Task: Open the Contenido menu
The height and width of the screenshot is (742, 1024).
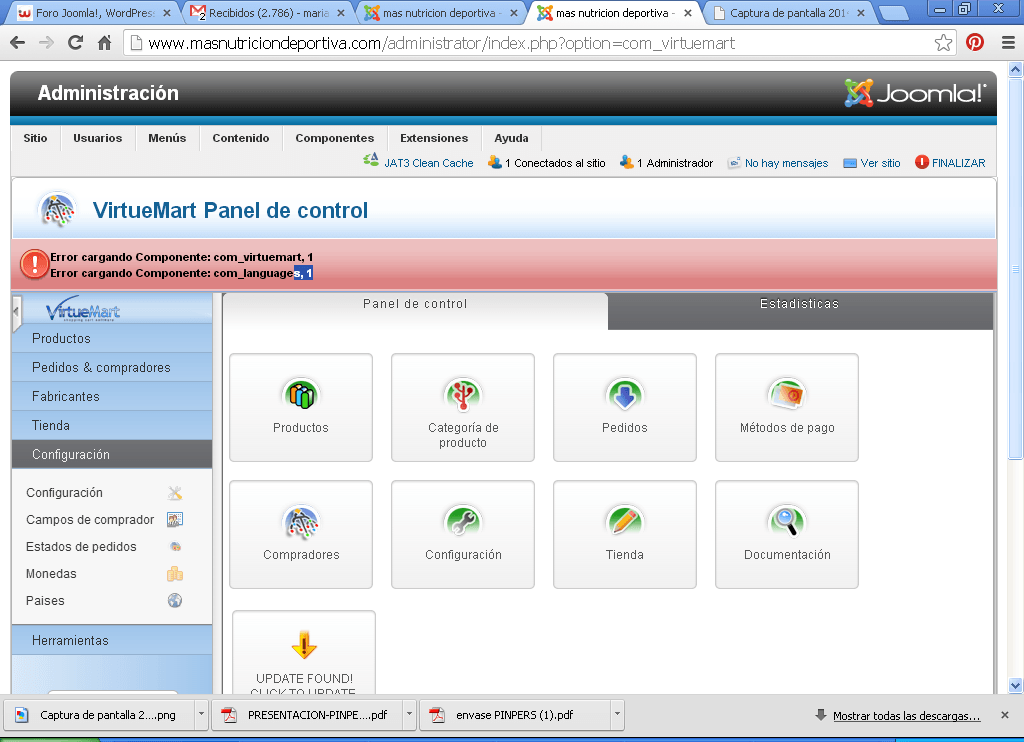Action: pyautogui.click(x=241, y=138)
